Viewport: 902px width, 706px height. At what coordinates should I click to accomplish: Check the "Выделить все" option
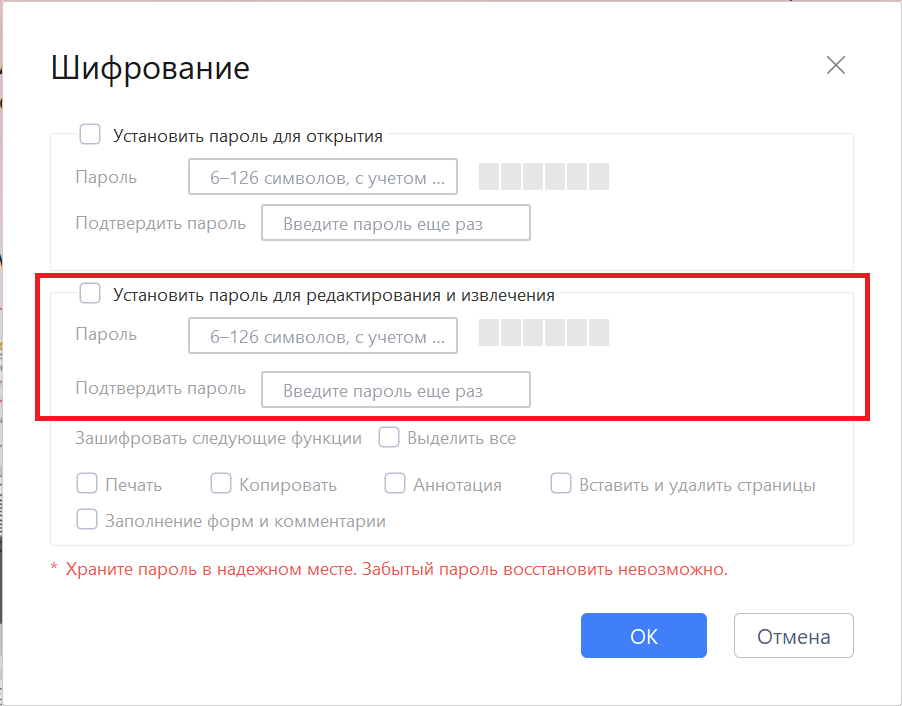[389, 437]
